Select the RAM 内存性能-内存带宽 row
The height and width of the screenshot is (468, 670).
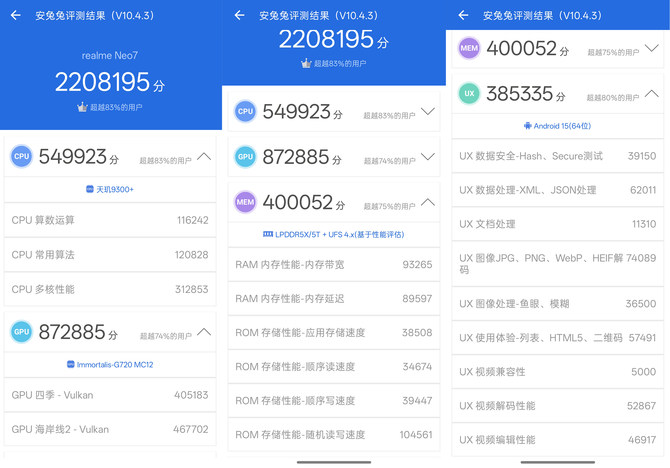[x=334, y=265]
